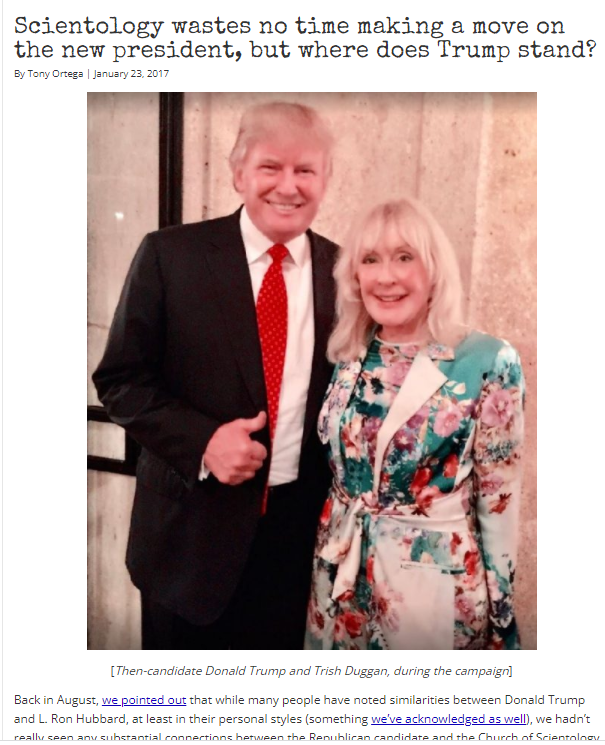Click the author name Tony Ortega
This screenshot has width=605, height=745.
coord(55,74)
